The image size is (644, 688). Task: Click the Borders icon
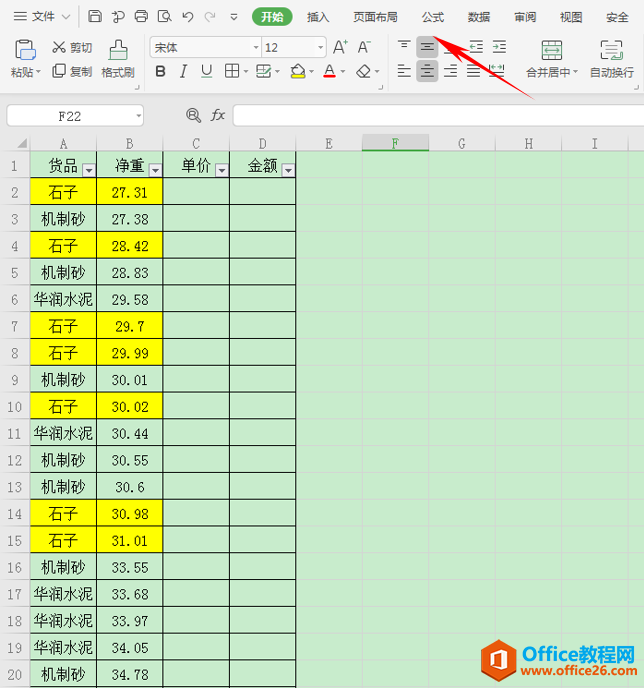coord(232,71)
